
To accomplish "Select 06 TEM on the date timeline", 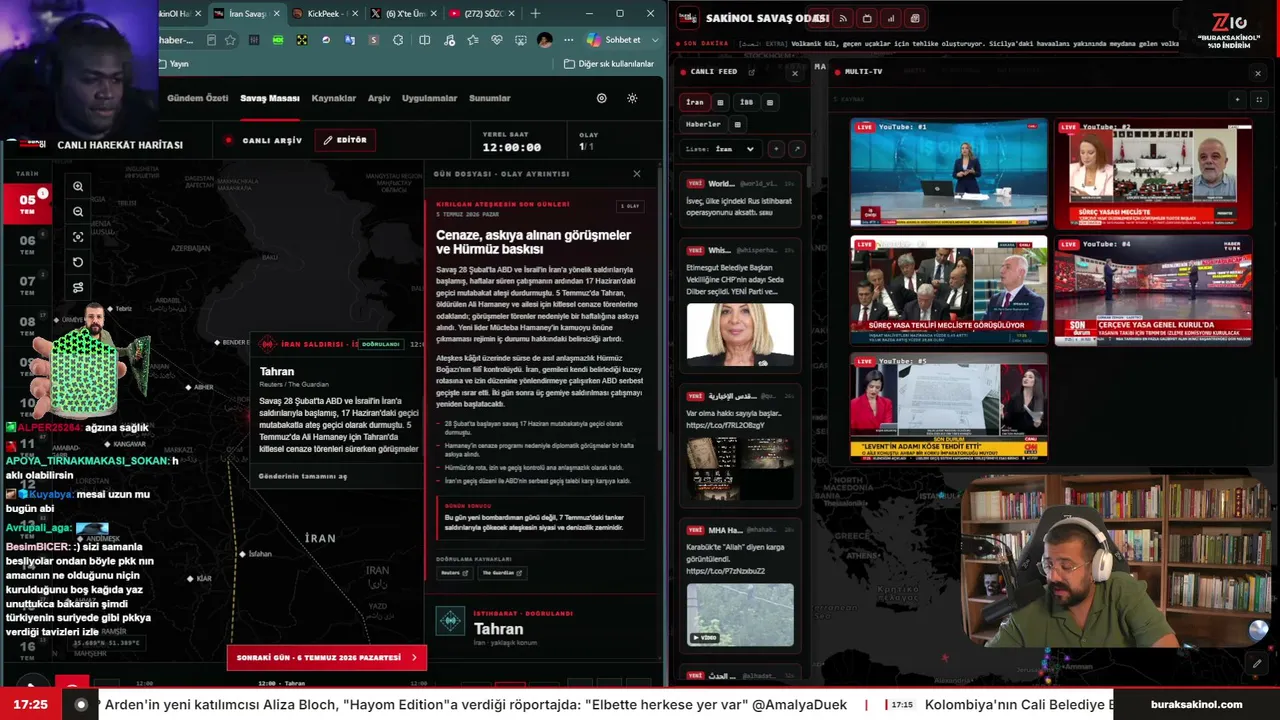I will (27, 245).
